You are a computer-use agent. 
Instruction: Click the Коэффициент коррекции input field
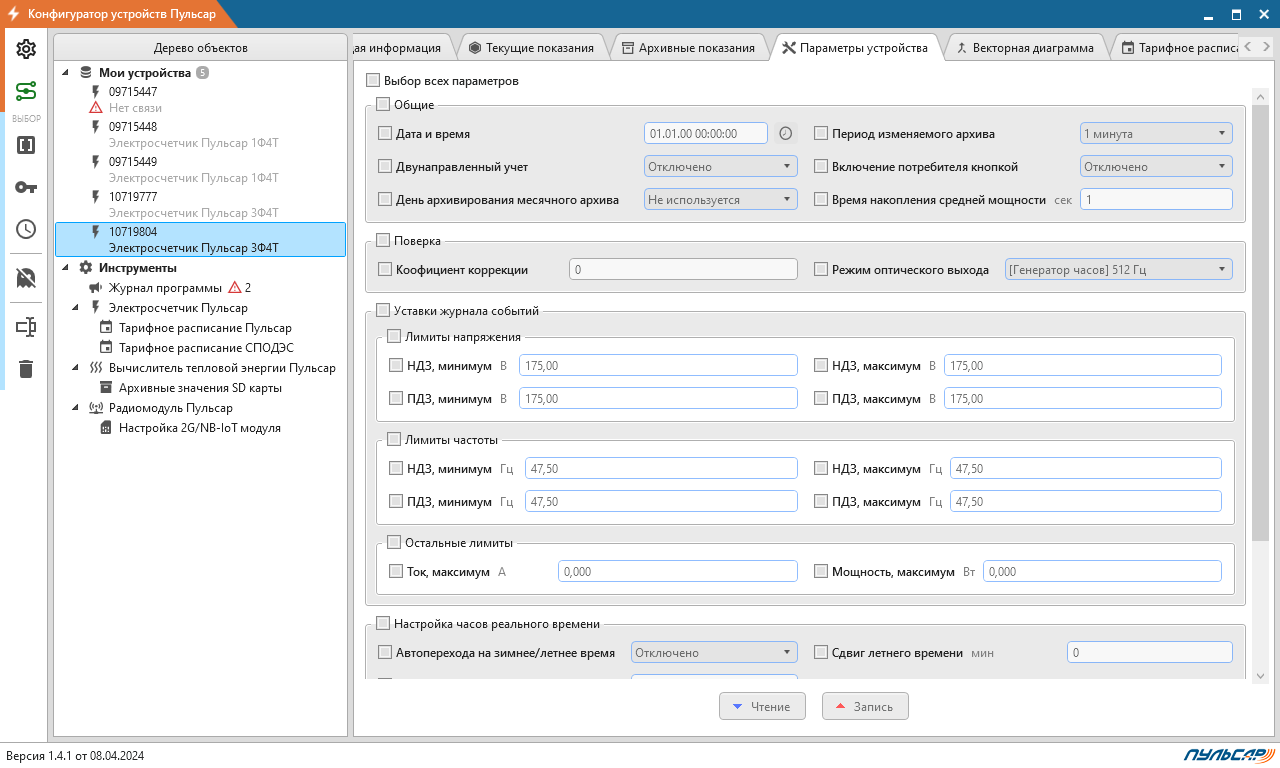pyautogui.click(x=683, y=269)
